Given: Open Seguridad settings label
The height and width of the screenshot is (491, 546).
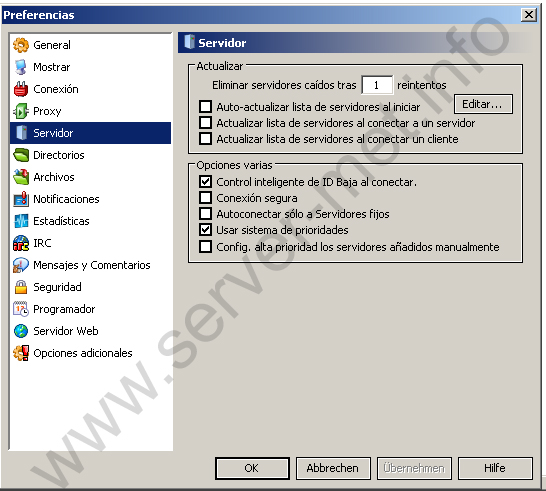Looking at the screenshot, I should (57, 287).
